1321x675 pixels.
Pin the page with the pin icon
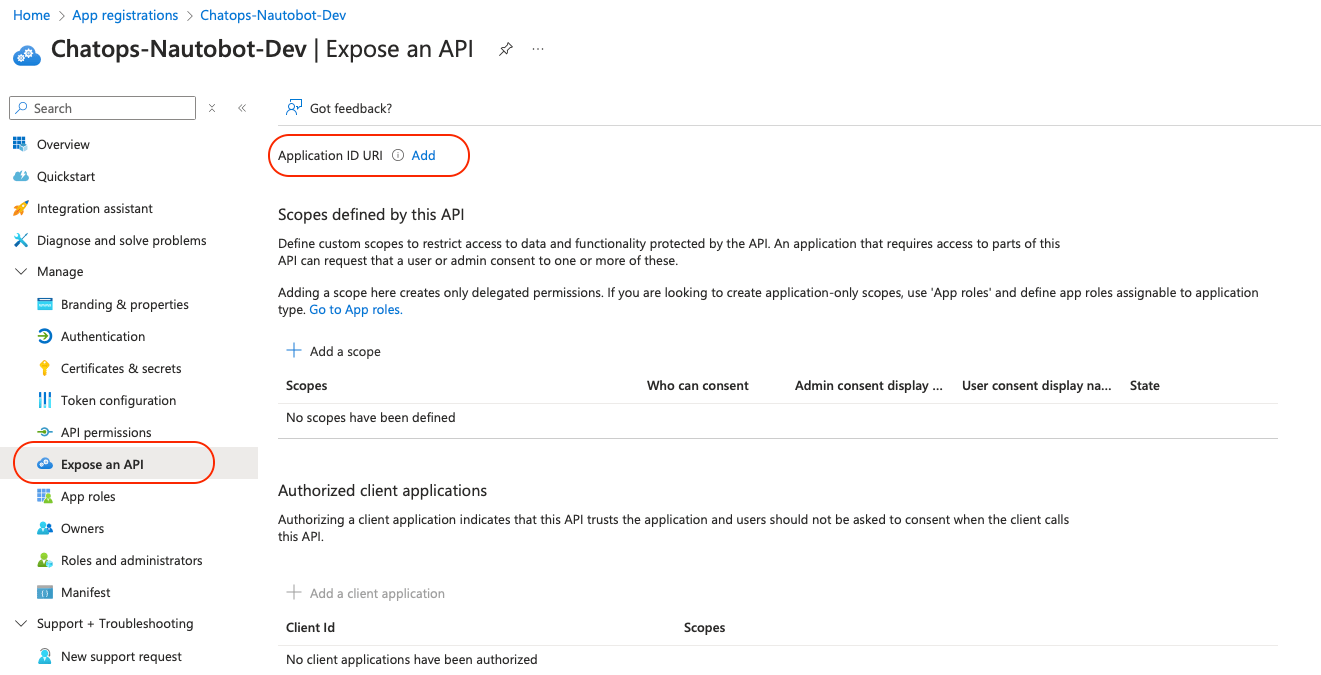pyautogui.click(x=506, y=49)
